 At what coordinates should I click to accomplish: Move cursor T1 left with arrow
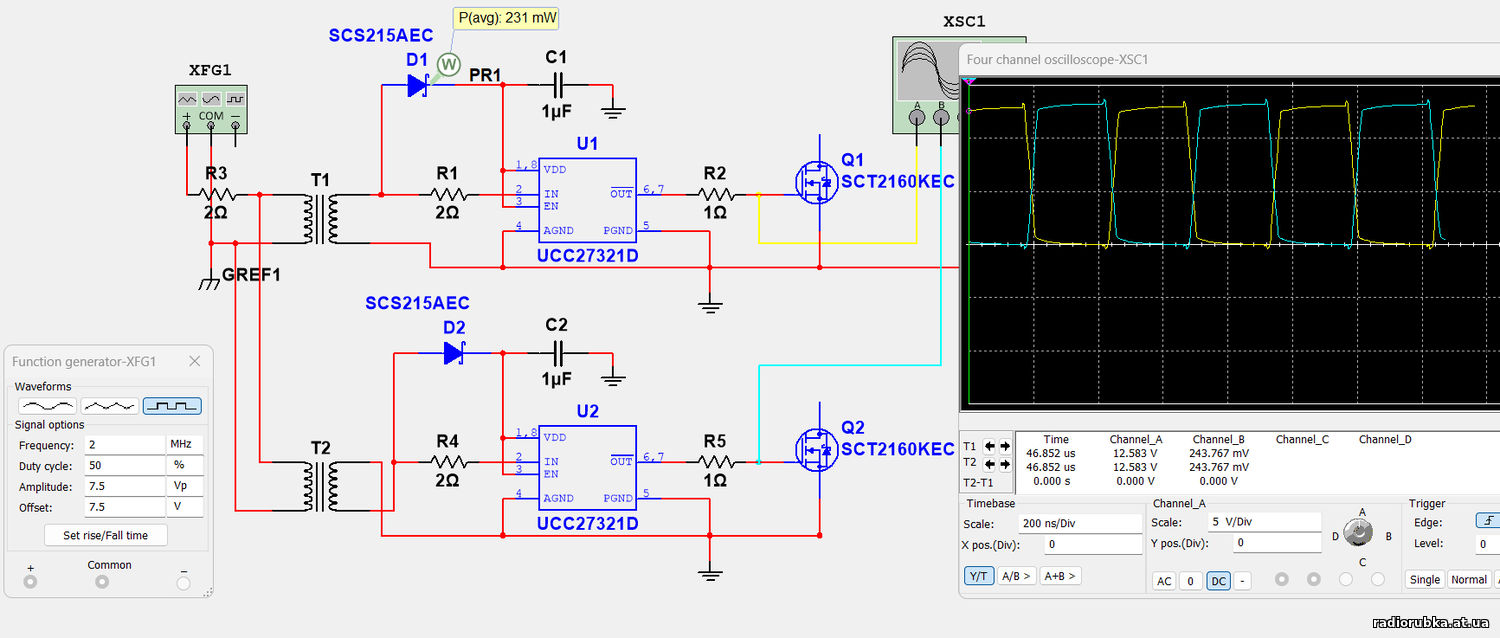(989, 447)
